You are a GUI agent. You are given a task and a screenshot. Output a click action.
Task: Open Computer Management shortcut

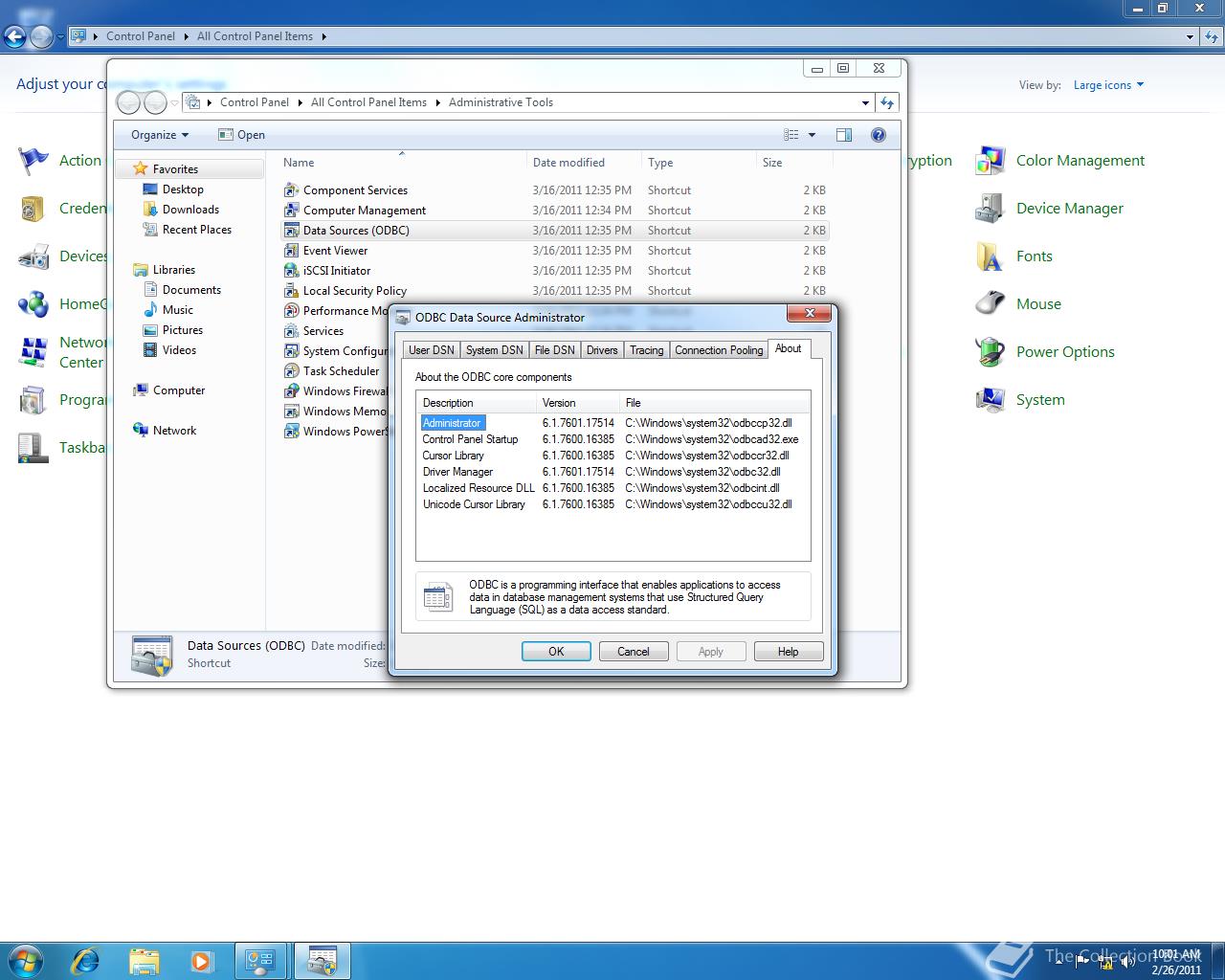[x=363, y=210]
